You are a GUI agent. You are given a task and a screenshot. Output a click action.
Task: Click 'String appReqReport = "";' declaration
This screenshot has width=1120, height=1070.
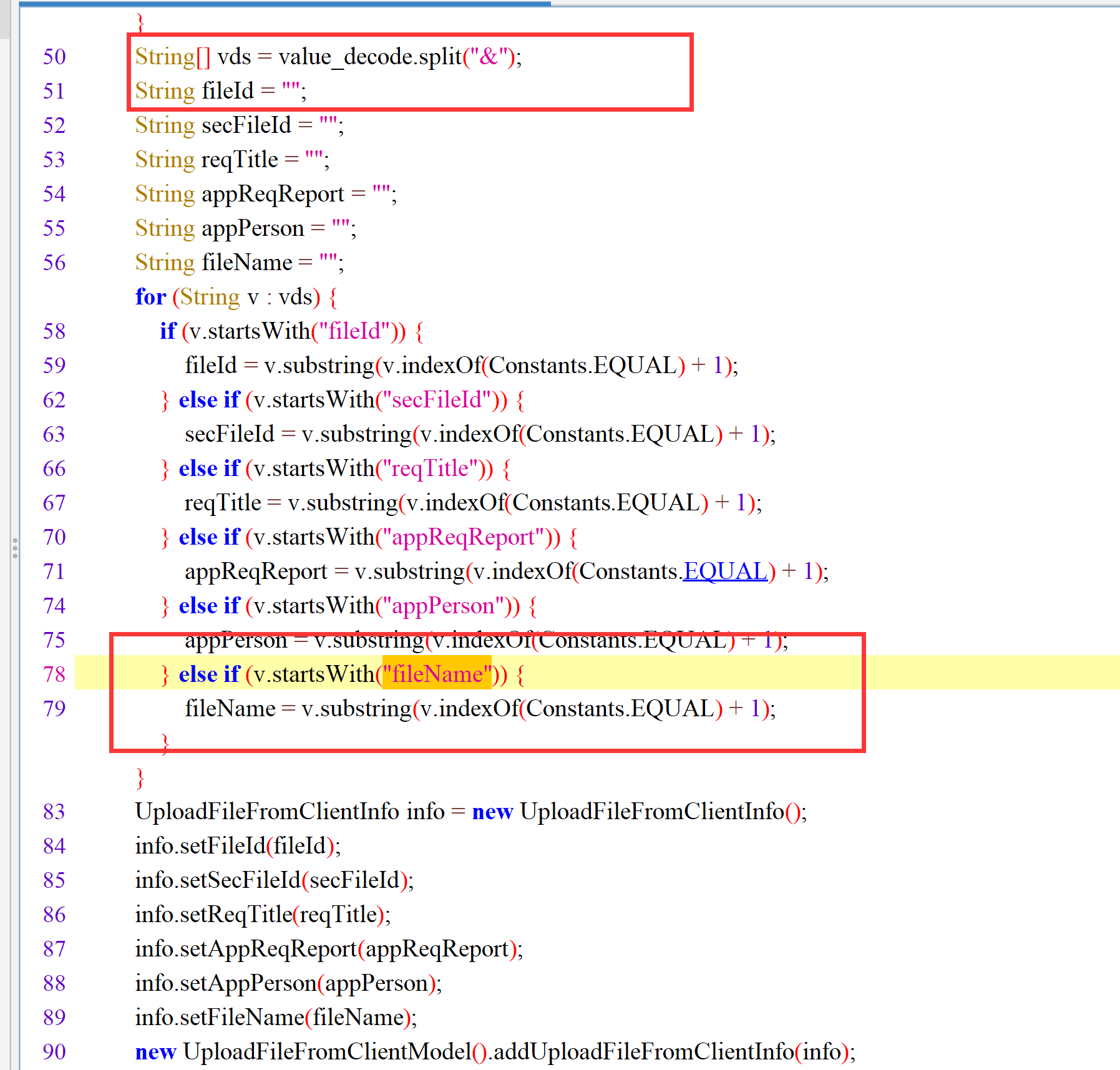pos(266,194)
